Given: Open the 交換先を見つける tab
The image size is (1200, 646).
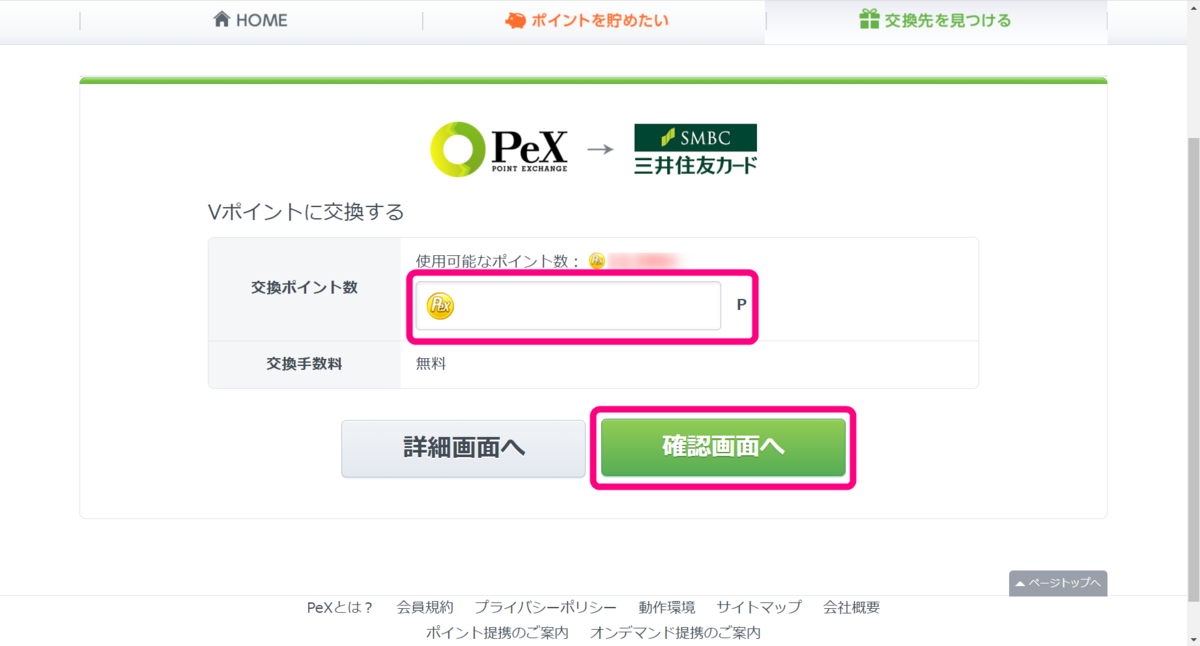Looking at the screenshot, I should click(x=936, y=21).
